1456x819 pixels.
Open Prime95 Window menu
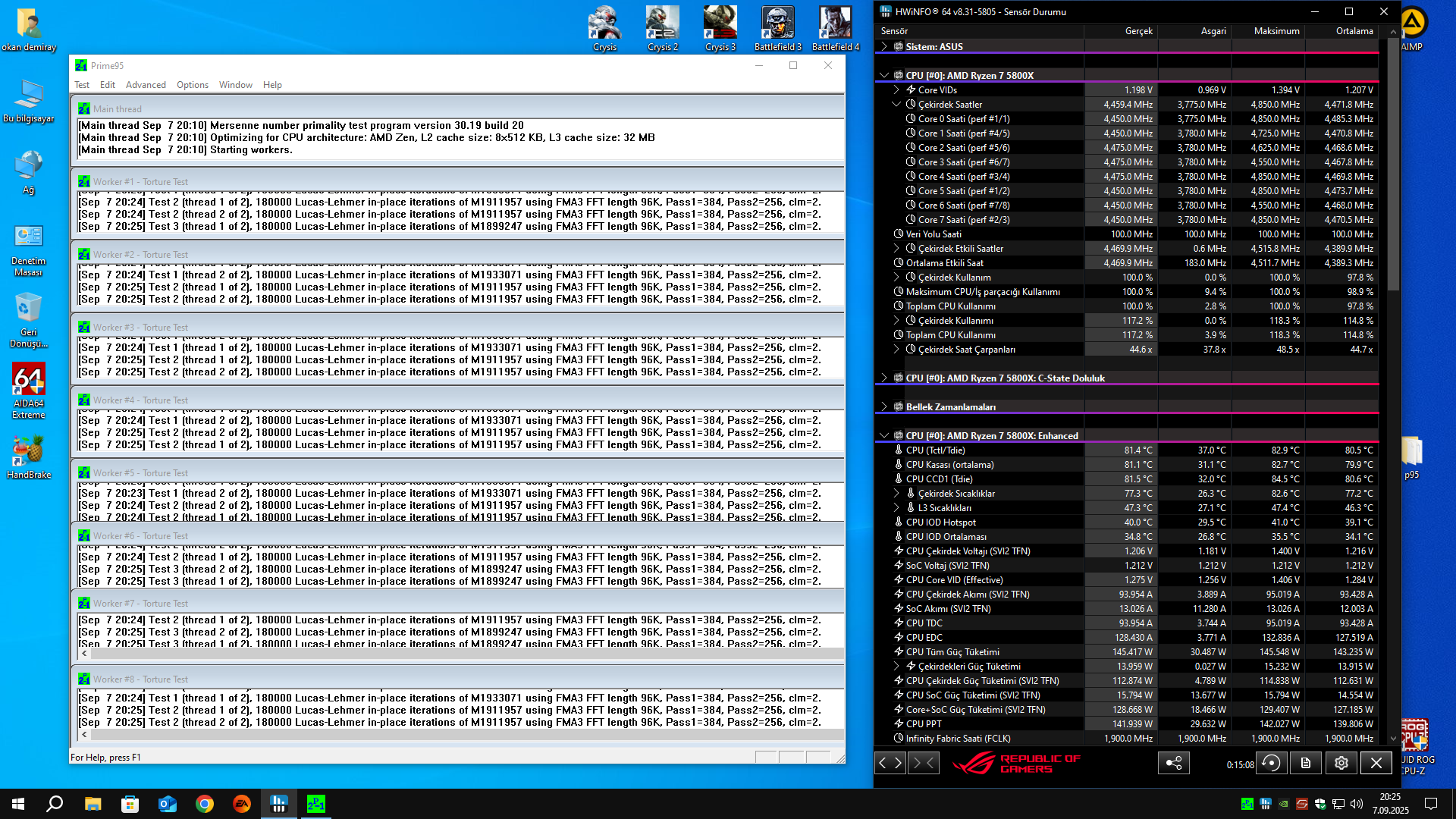coord(236,85)
